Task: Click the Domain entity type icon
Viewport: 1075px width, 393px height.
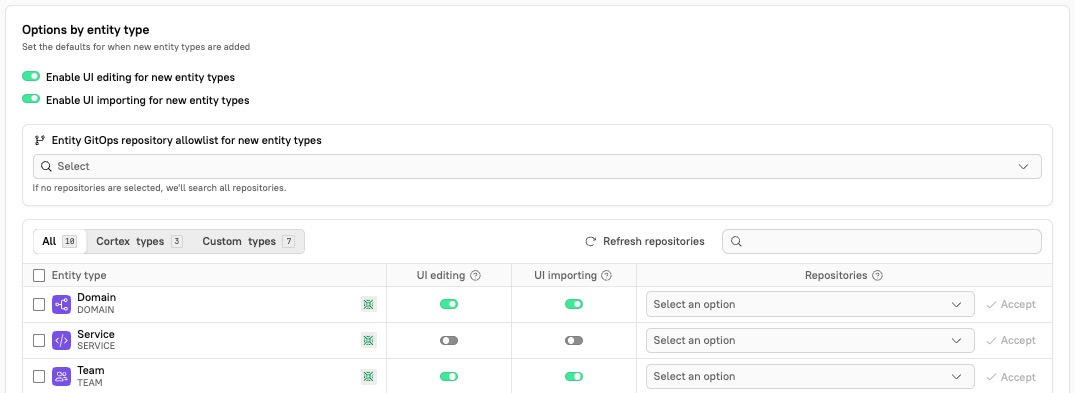Action: point(62,305)
